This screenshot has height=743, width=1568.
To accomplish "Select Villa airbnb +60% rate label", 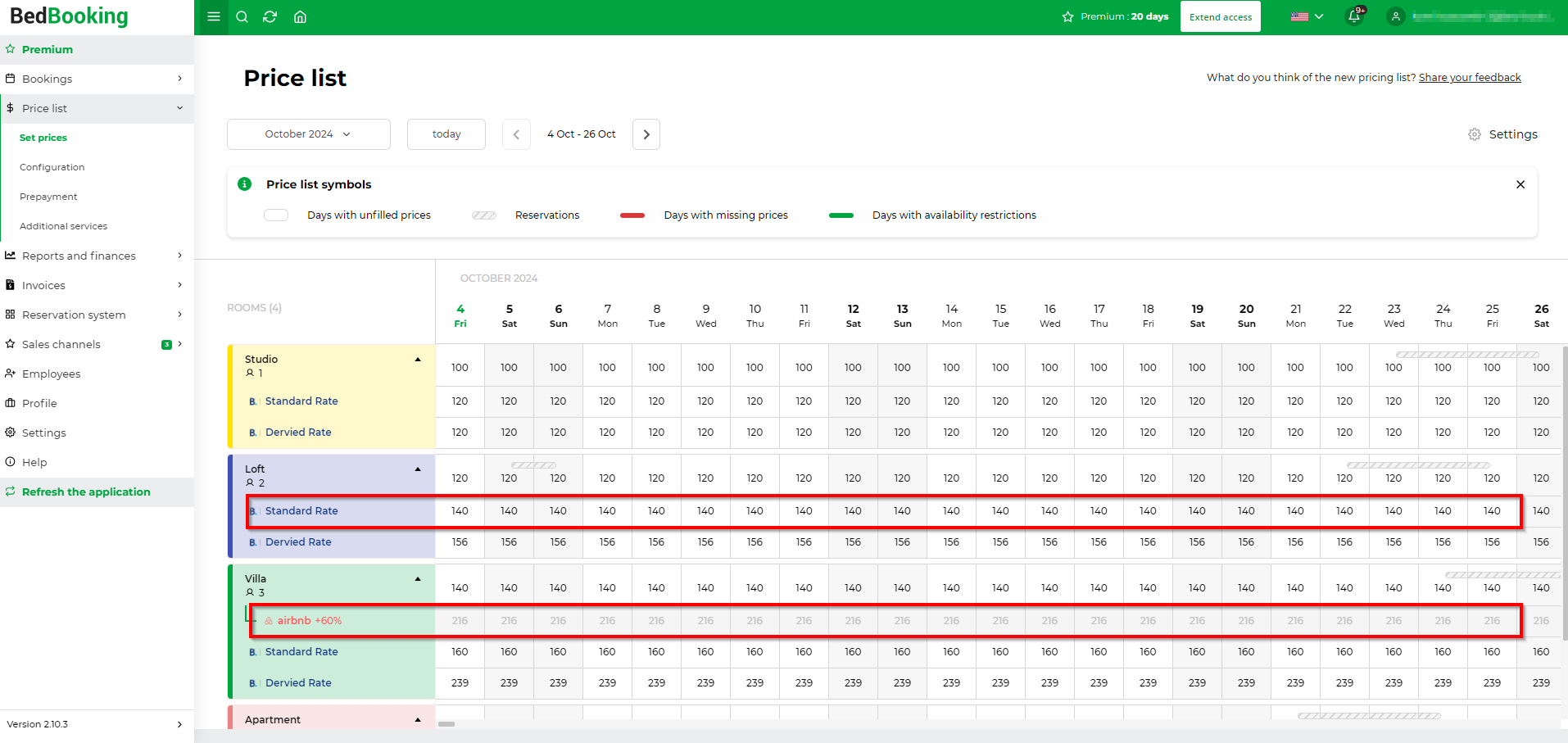I will (309, 621).
